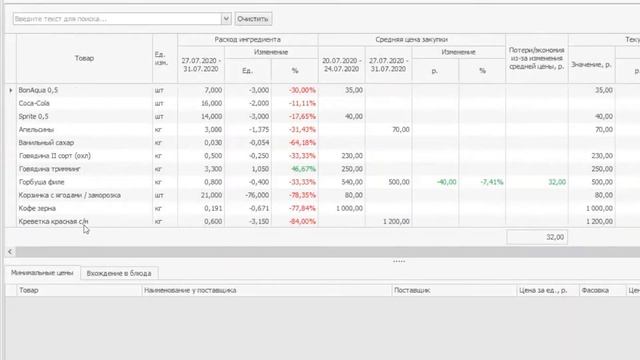640x360 pixels.
Task: Click the Очистить button
Action: click(x=253, y=19)
